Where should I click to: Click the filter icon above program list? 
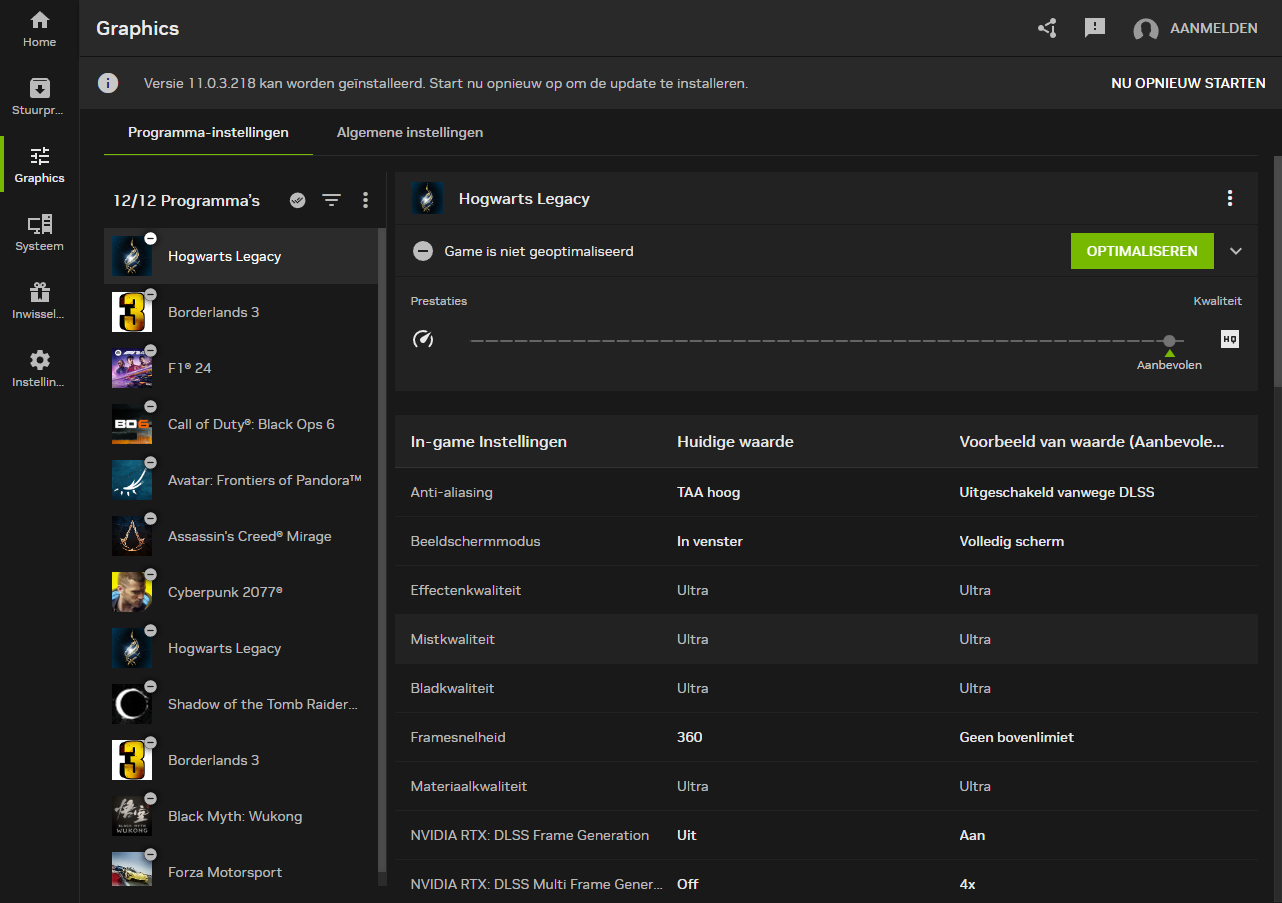pyautogui.click(x=332, y=200)
